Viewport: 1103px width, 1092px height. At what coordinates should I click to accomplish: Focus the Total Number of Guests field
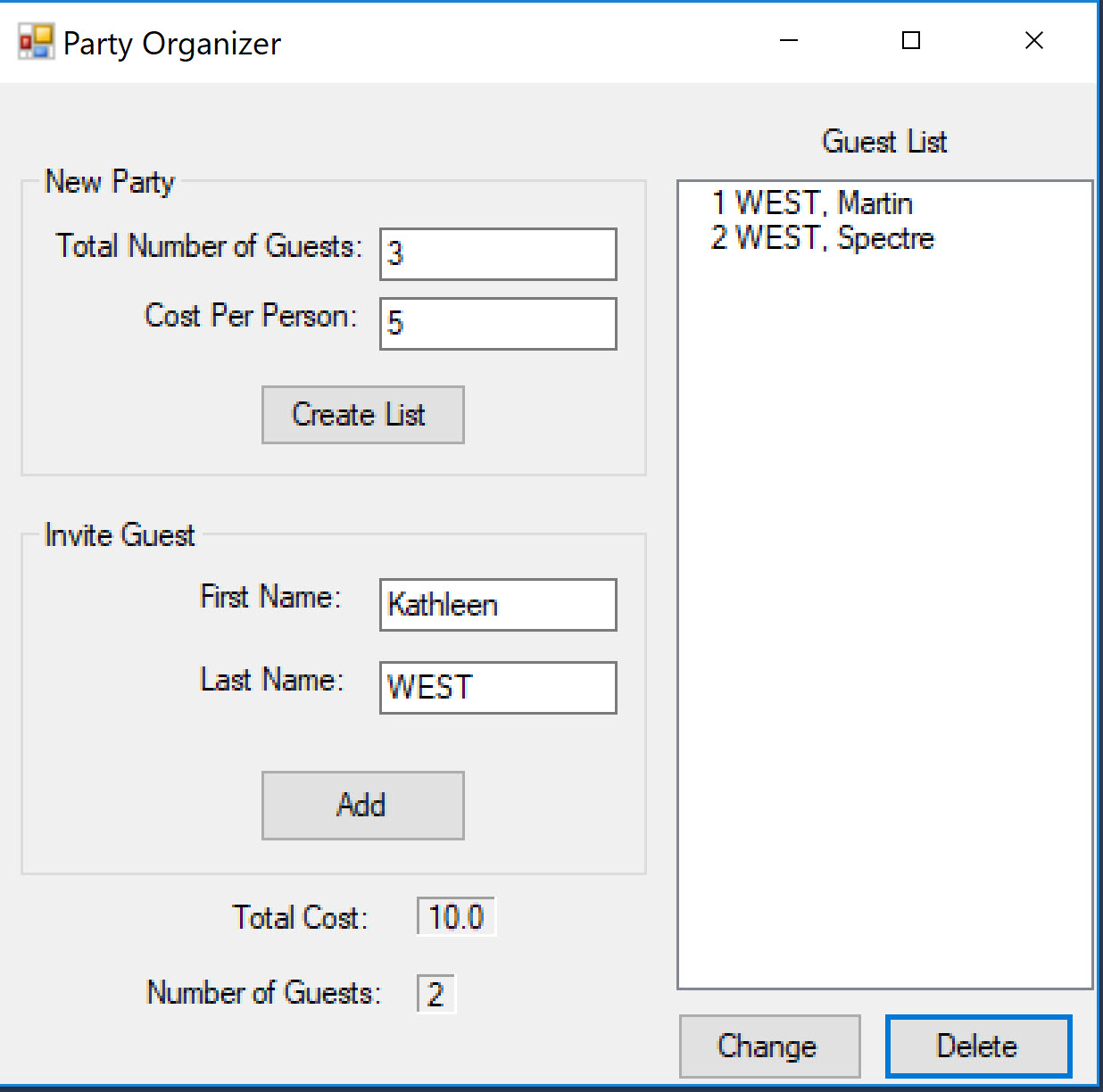[498, 254]
